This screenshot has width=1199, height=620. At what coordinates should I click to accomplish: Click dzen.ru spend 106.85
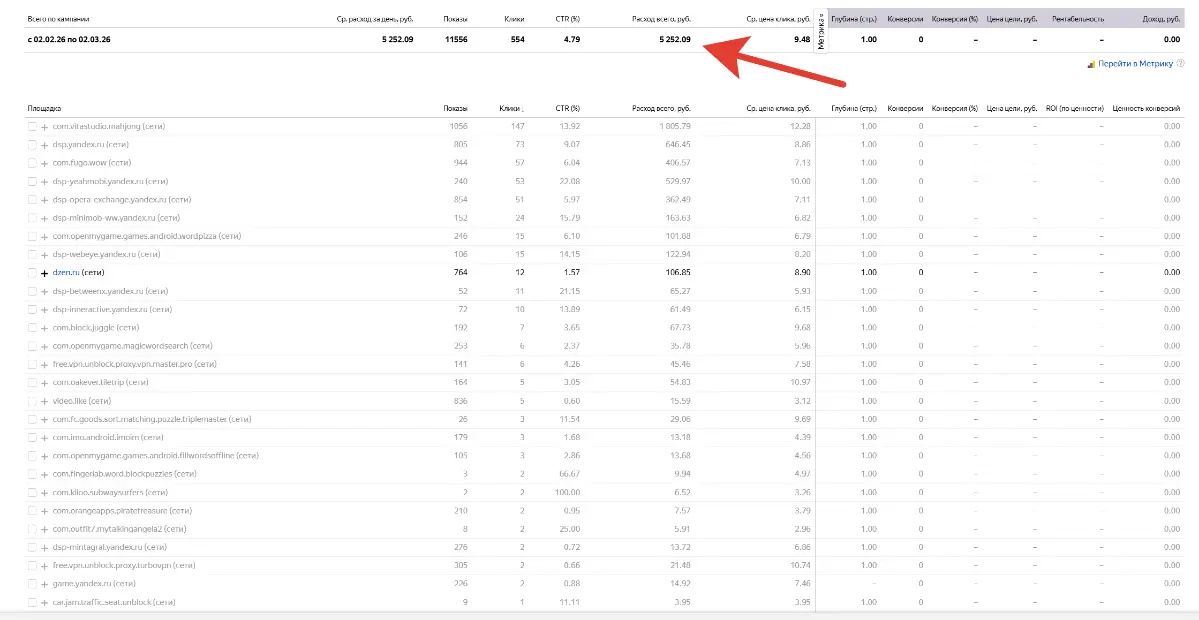678,272
